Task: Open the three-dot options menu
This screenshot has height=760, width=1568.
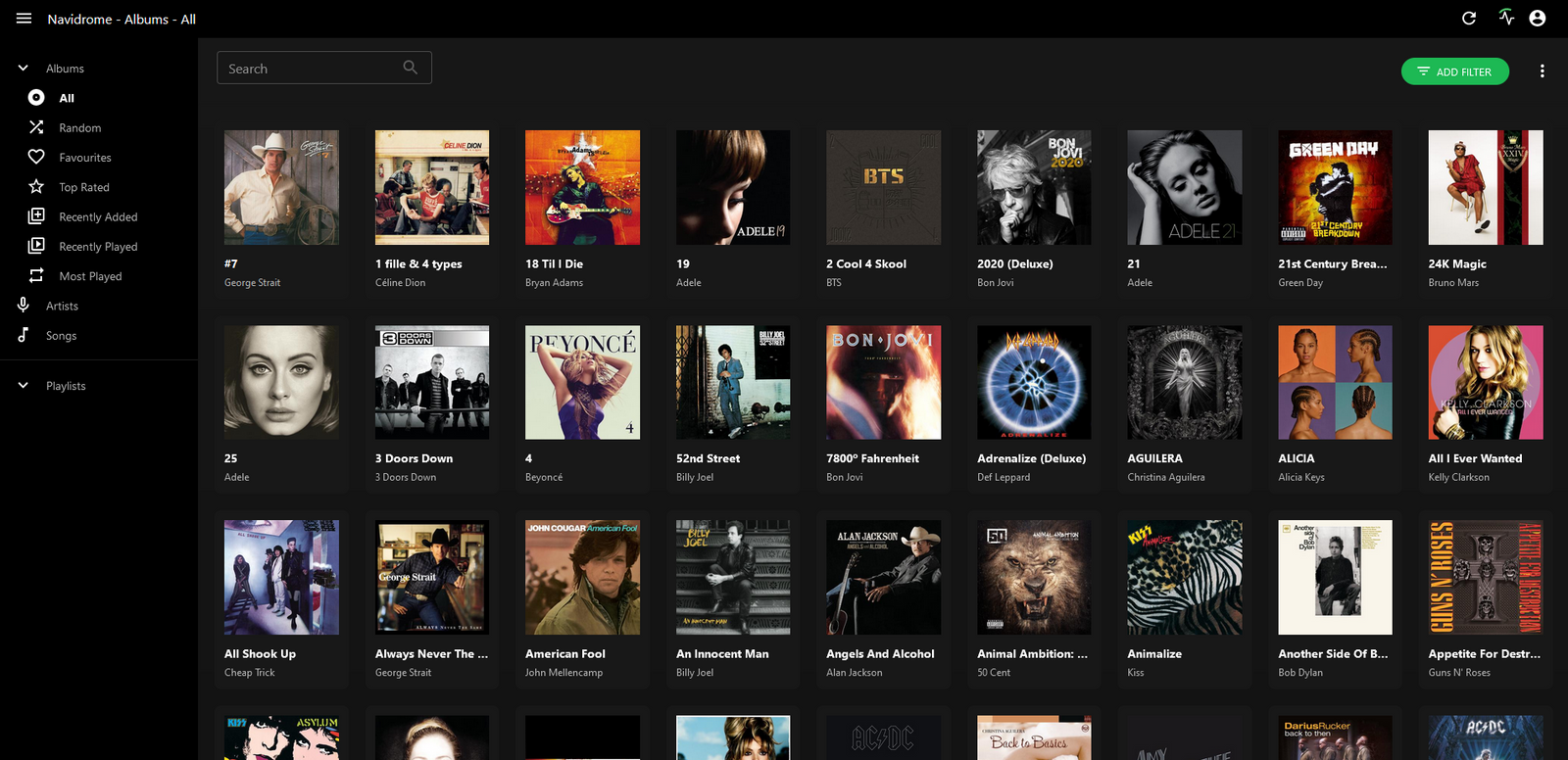Action: (1543, 71)
